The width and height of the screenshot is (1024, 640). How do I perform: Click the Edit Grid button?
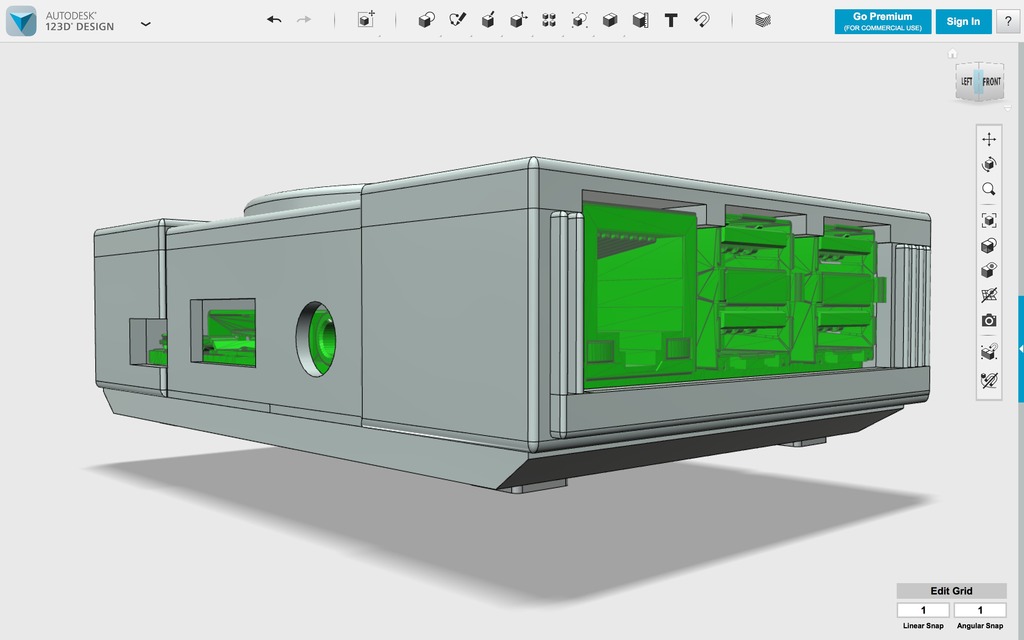click(951, 591)
